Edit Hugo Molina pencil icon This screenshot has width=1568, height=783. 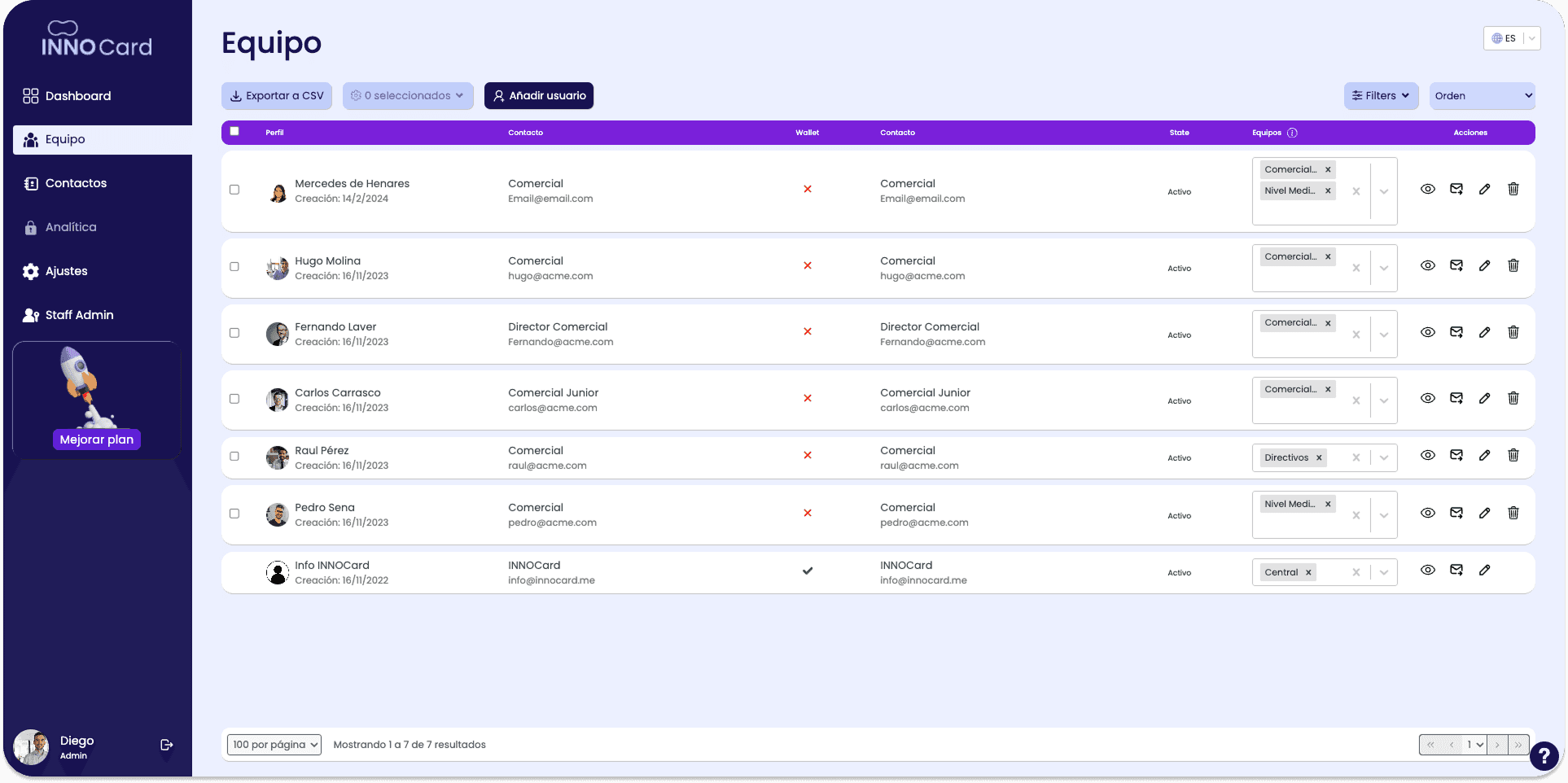tap(1485, 265)
